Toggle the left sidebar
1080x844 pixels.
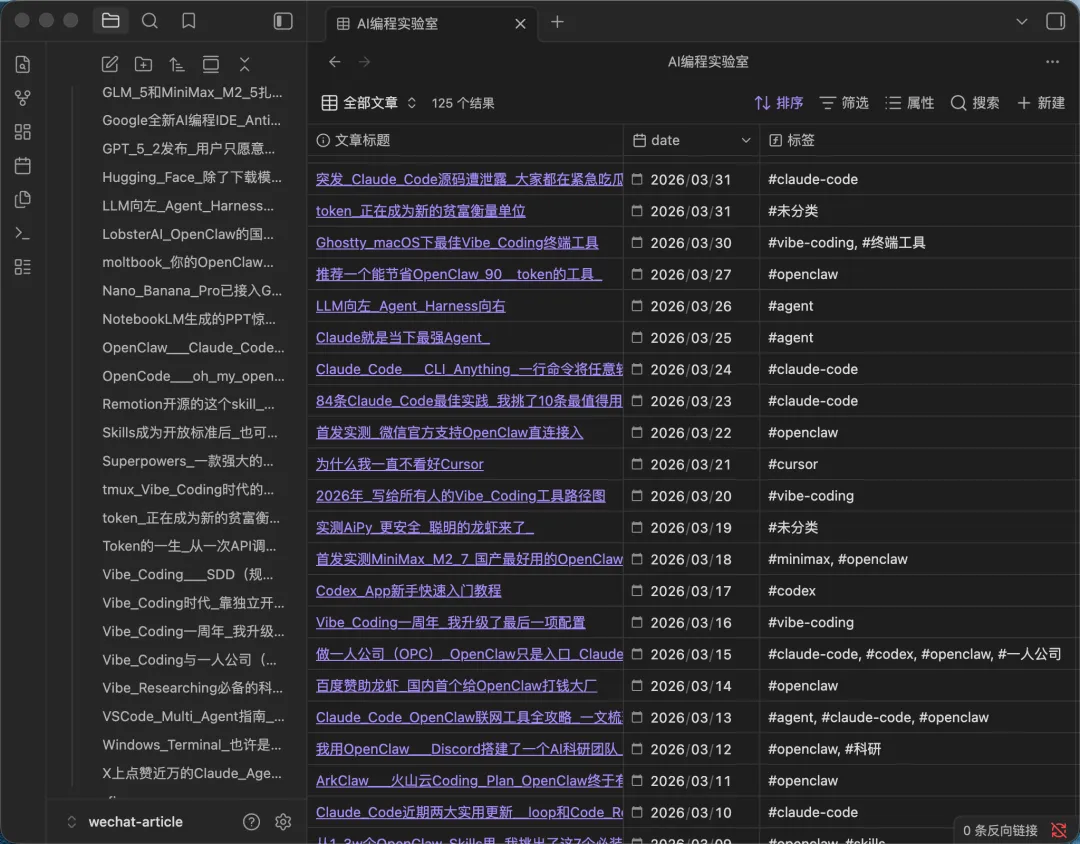(283, 21)
